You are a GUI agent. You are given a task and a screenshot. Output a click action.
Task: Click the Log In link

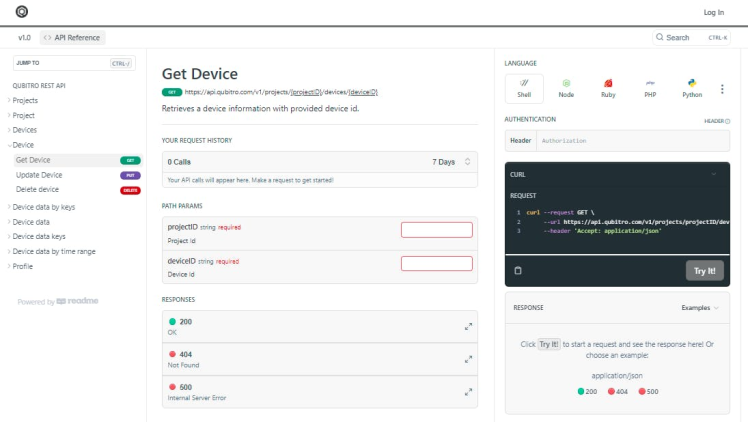click(x=713, y=12)
